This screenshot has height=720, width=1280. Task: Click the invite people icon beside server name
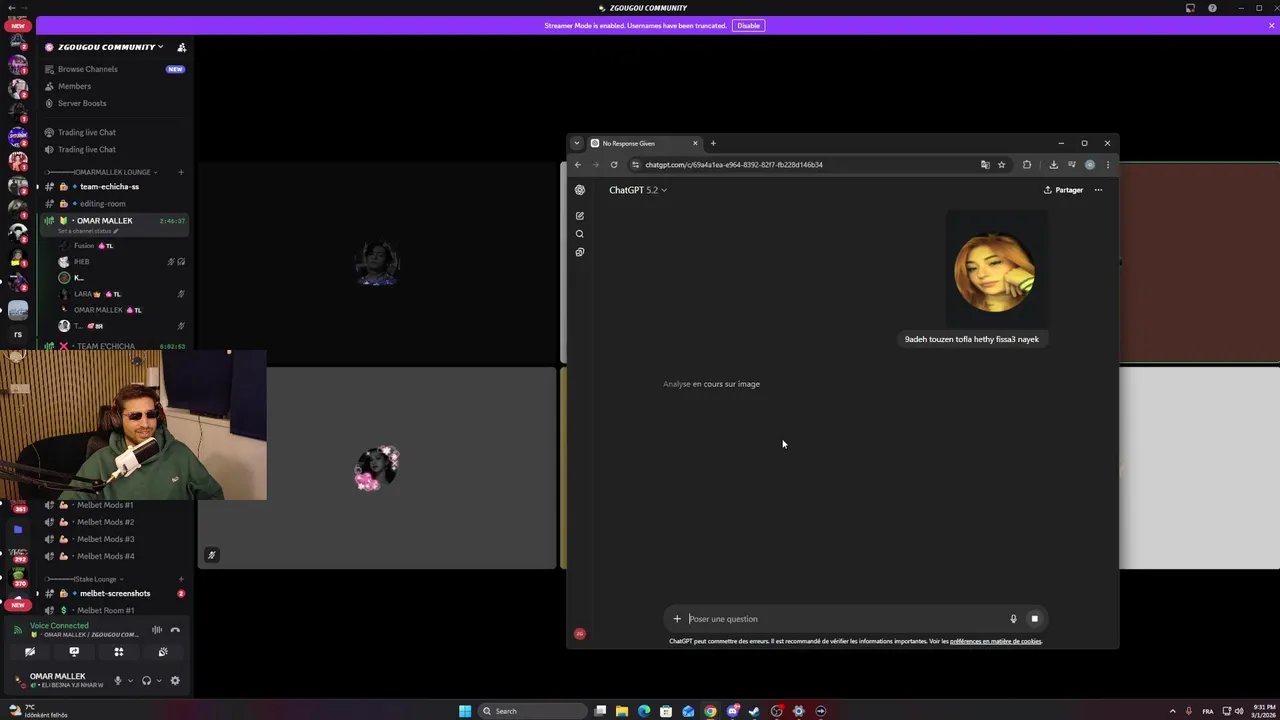pyautogui.click(x=181, y=47)
